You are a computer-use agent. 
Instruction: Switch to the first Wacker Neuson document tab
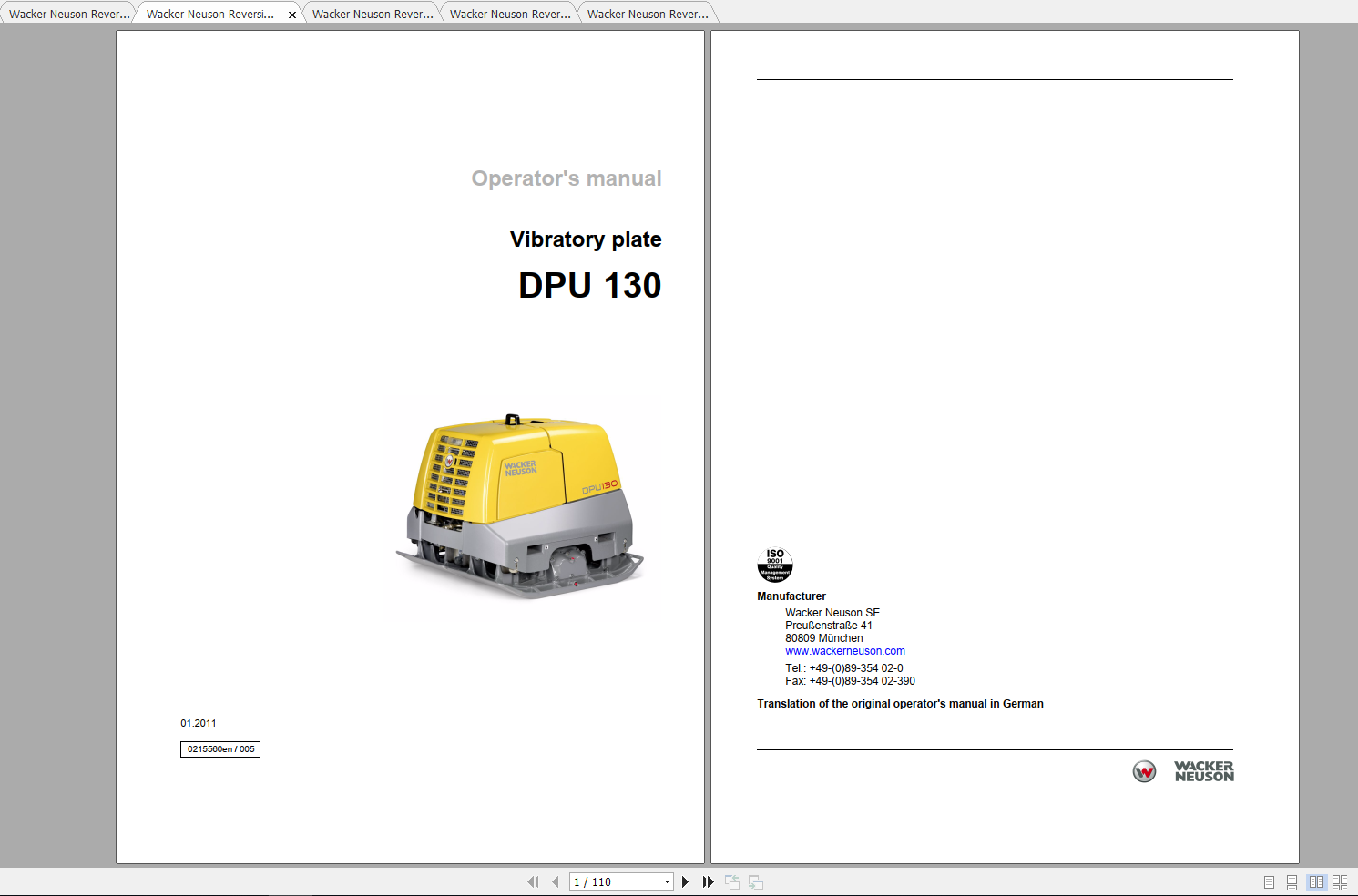(x=69, y=14)
